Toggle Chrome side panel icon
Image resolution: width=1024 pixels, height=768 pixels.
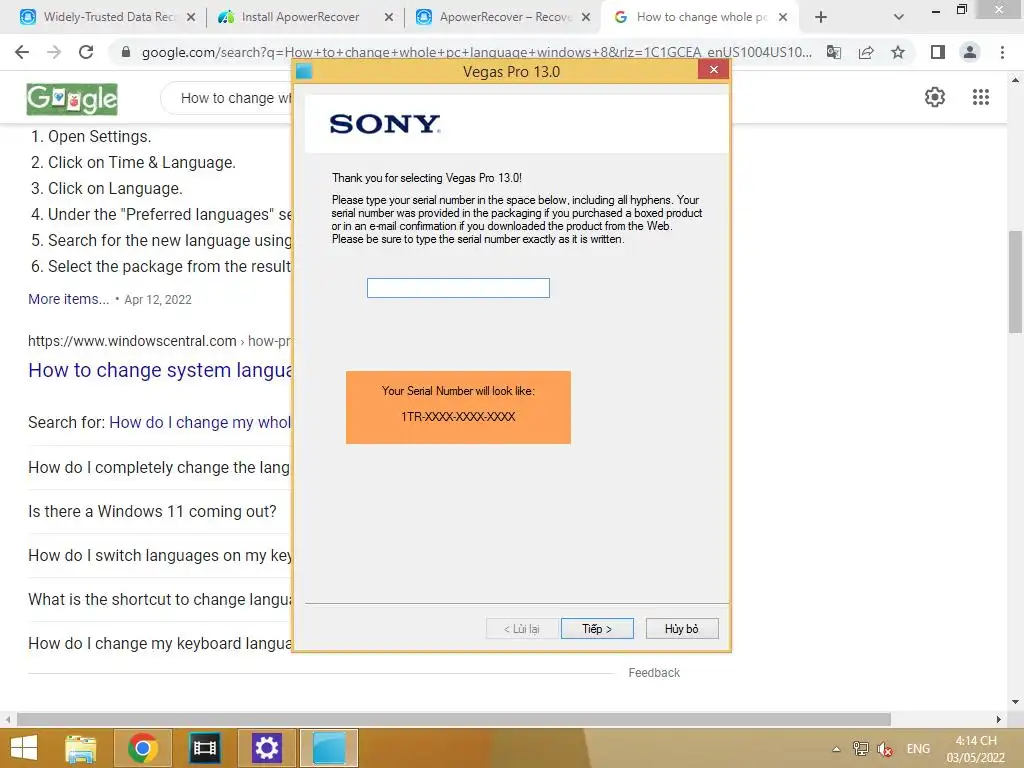point(938,52)
